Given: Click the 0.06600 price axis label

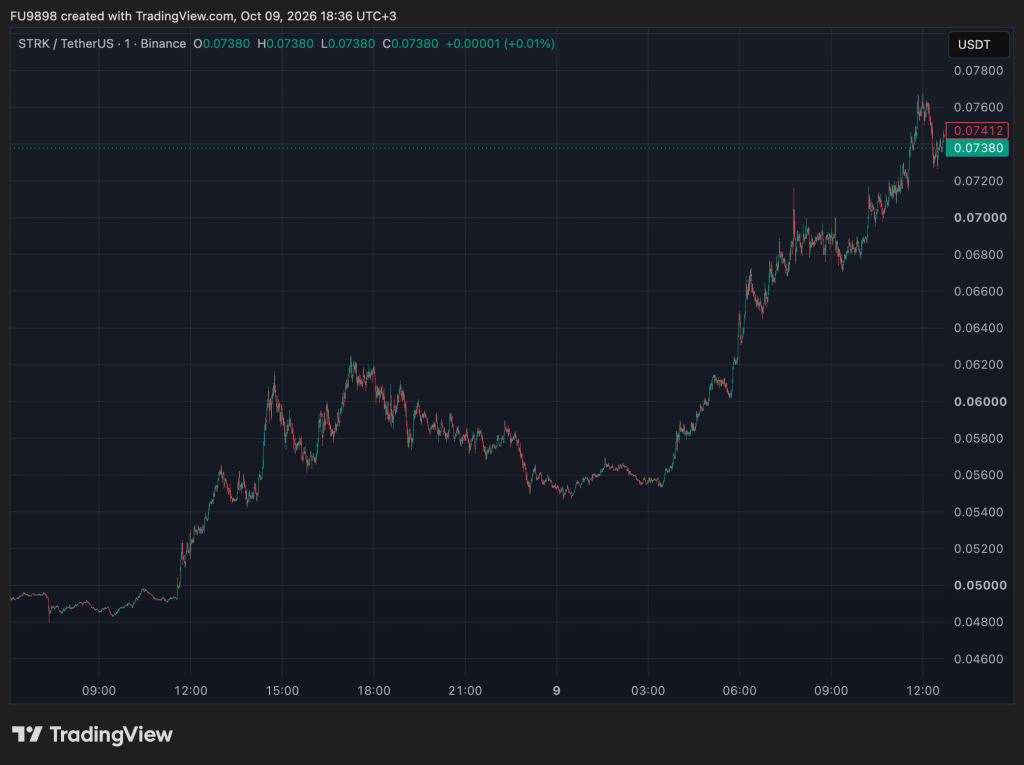Looking at the screenshot, I should (978, 291).
